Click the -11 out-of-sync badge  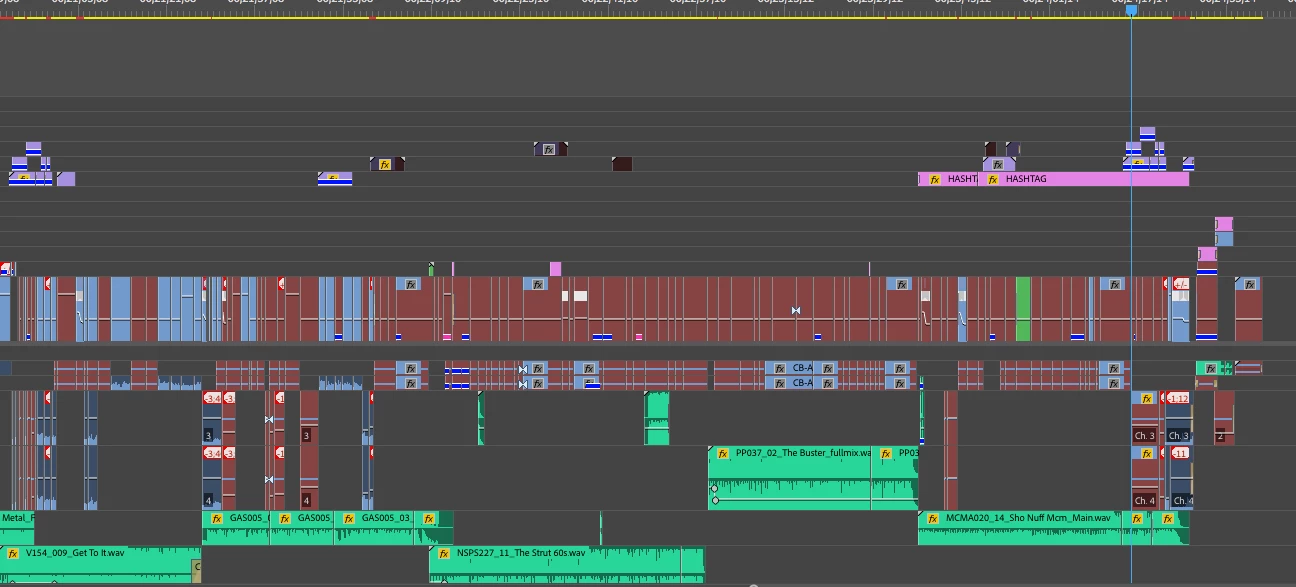pos(1180,453)
